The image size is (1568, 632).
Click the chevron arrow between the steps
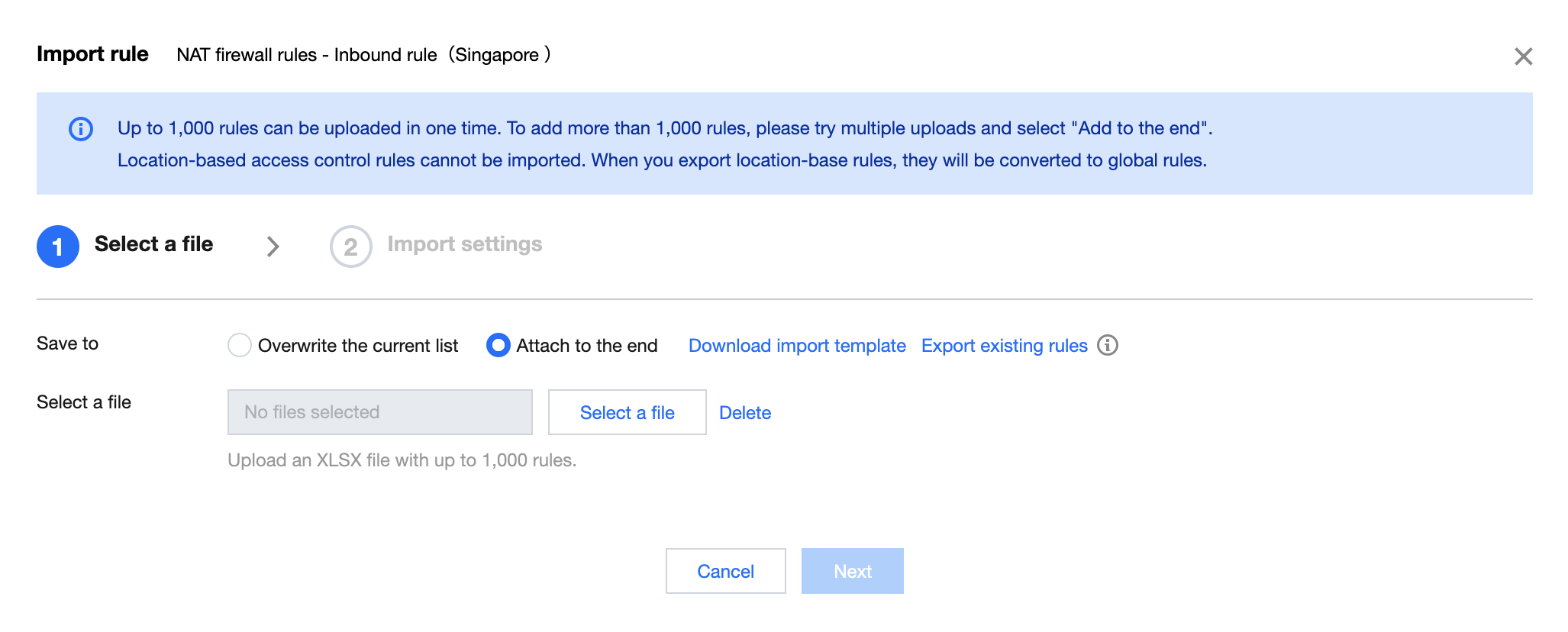click(273, 247)
